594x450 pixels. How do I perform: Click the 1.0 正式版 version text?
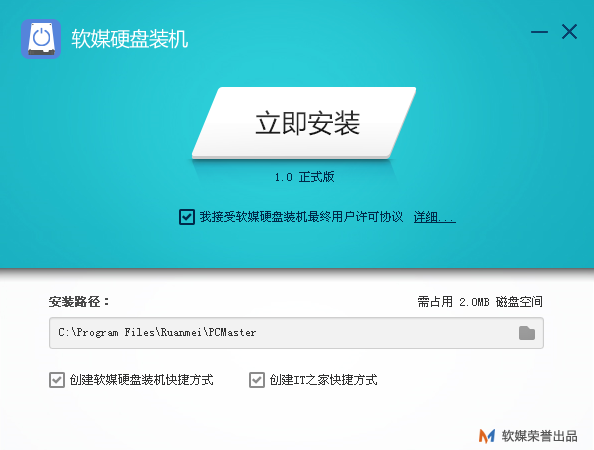(x=305, y=177)
